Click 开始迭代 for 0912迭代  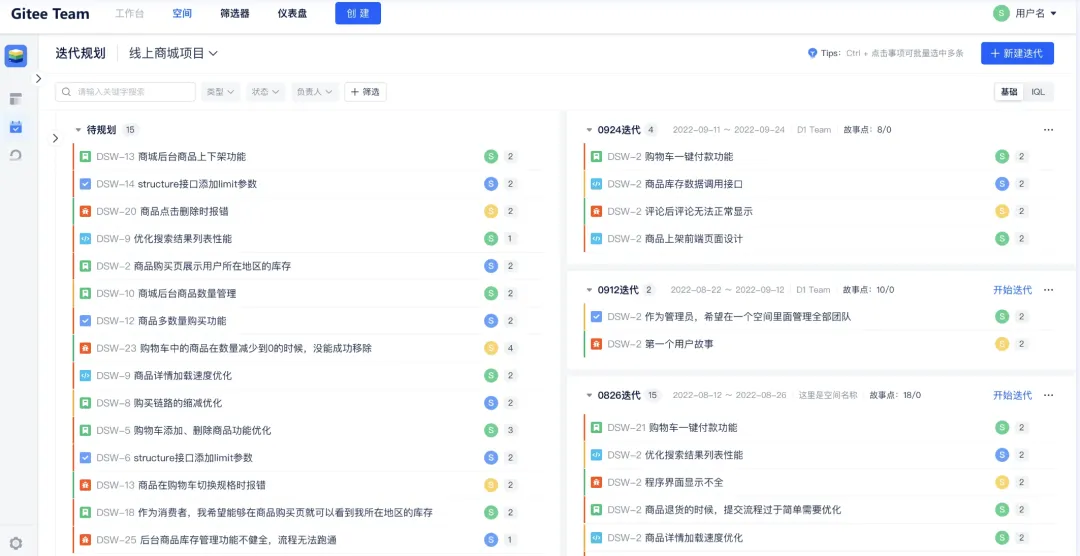[x=1012, y=290]
